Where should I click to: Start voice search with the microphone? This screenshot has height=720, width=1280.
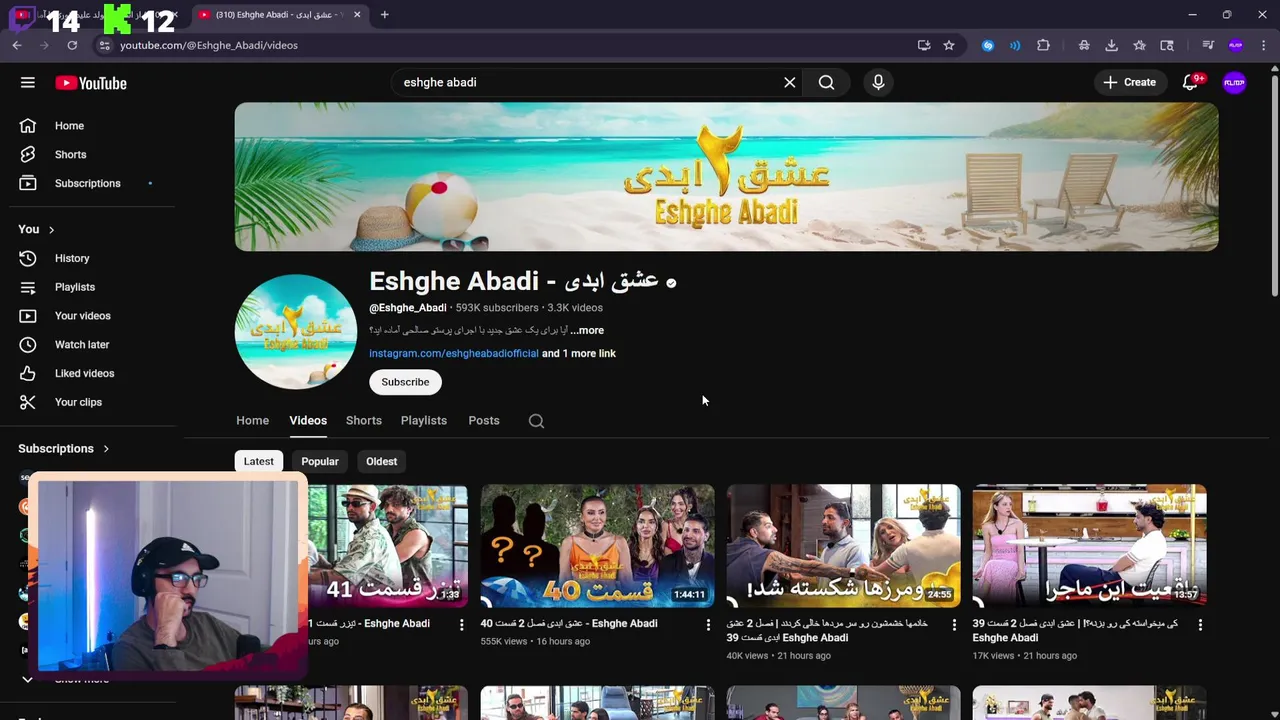(878, 82)
